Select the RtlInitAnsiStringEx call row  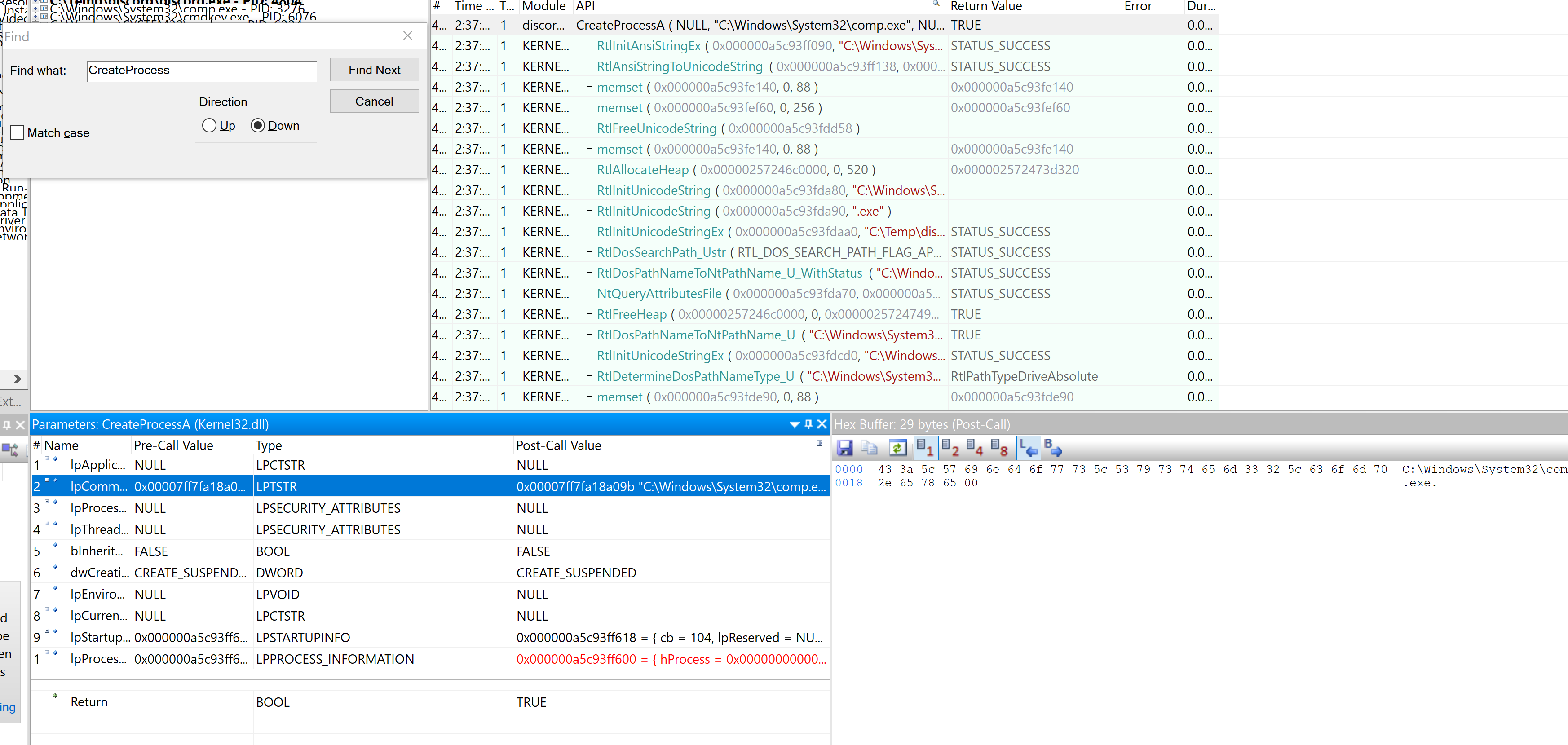pyautogui.click(x=825, y=46)
